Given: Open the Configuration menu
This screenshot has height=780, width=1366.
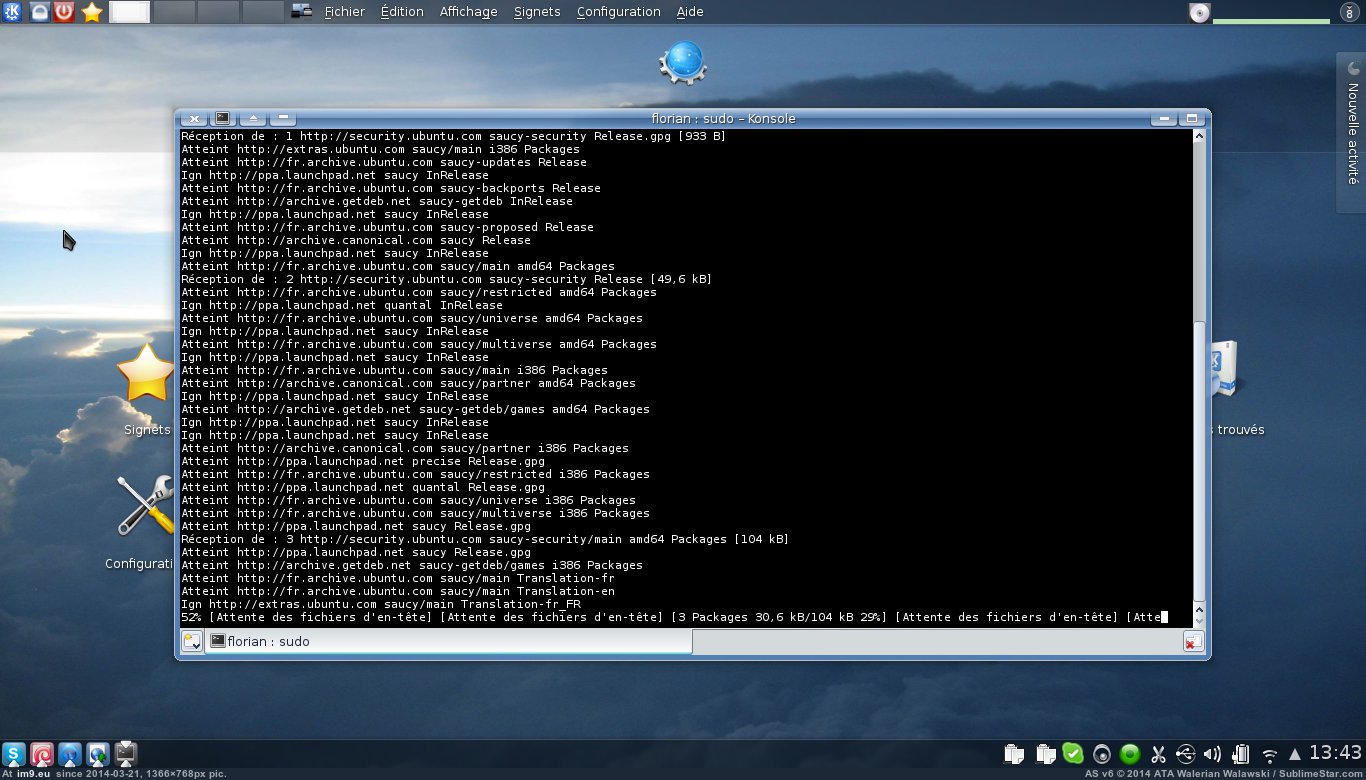Looking at the screenshot, I should (618, 12).
